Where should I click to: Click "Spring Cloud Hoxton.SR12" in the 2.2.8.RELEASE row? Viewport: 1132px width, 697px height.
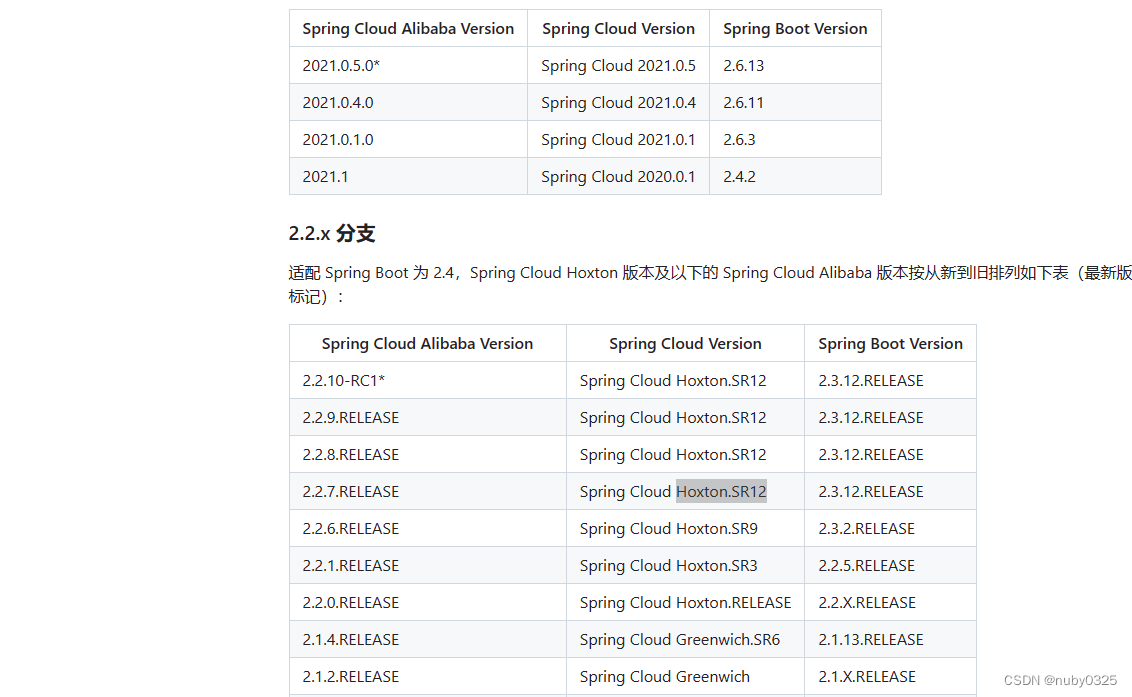click(x=673, y=454)
